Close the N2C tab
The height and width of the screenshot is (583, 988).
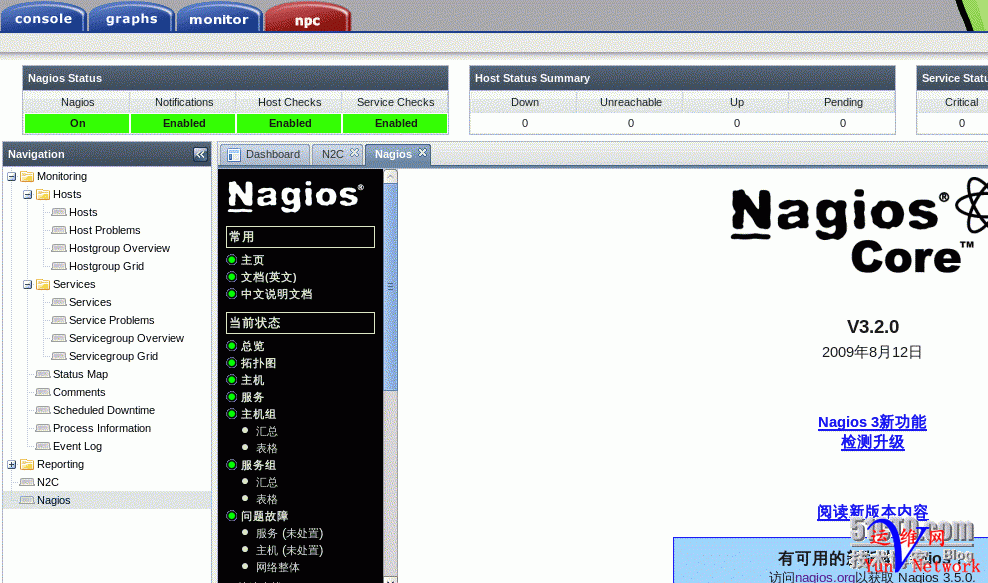[354, 153]
